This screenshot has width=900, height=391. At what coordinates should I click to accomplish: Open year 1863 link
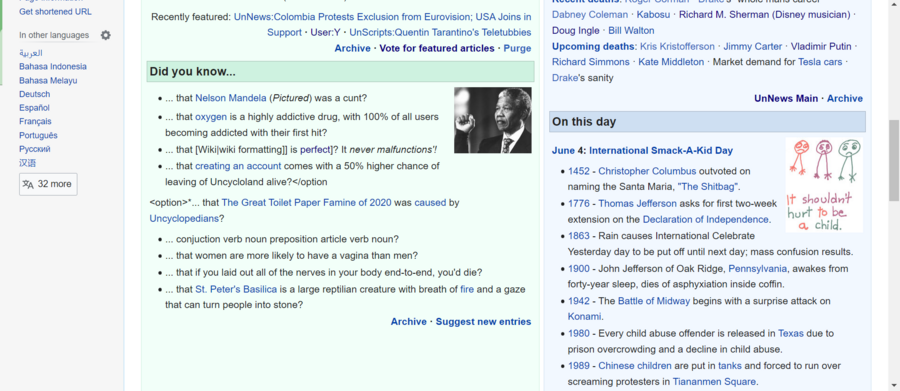point(579,235)
